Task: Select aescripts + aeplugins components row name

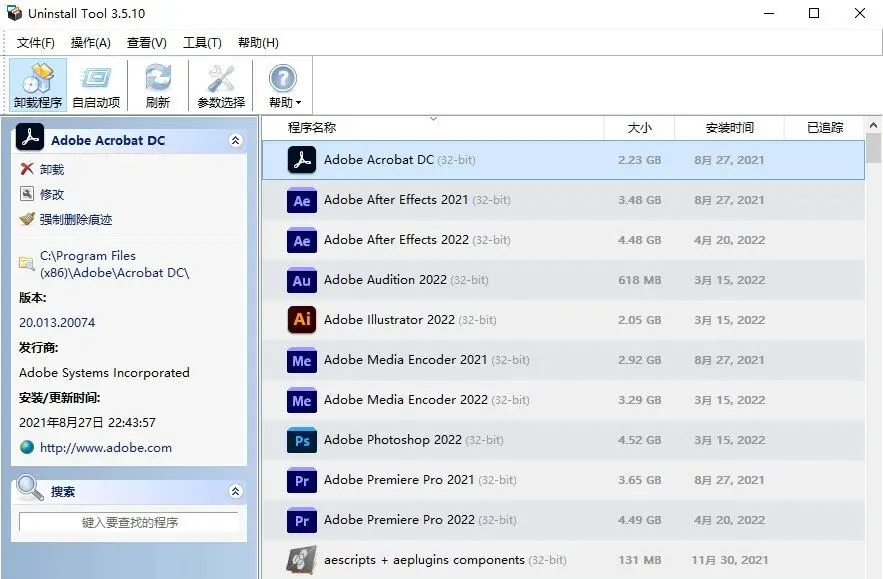Action: 424,560
